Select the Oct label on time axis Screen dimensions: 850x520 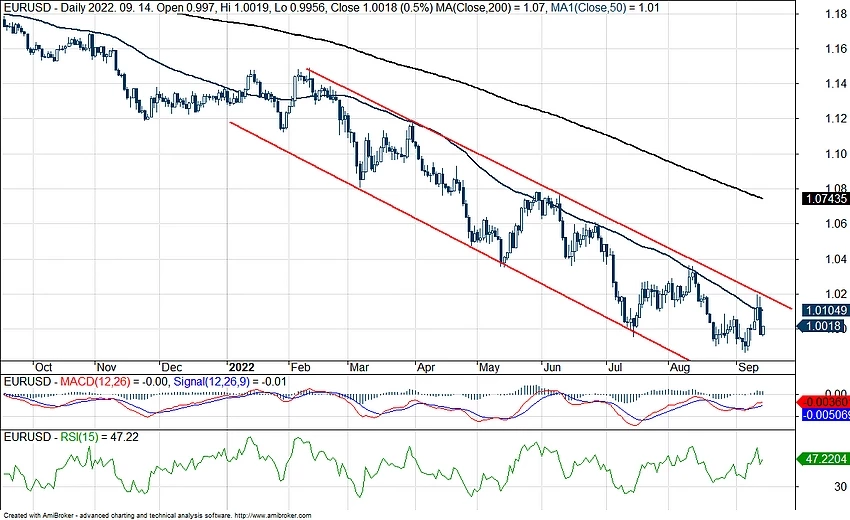[44, 366]
